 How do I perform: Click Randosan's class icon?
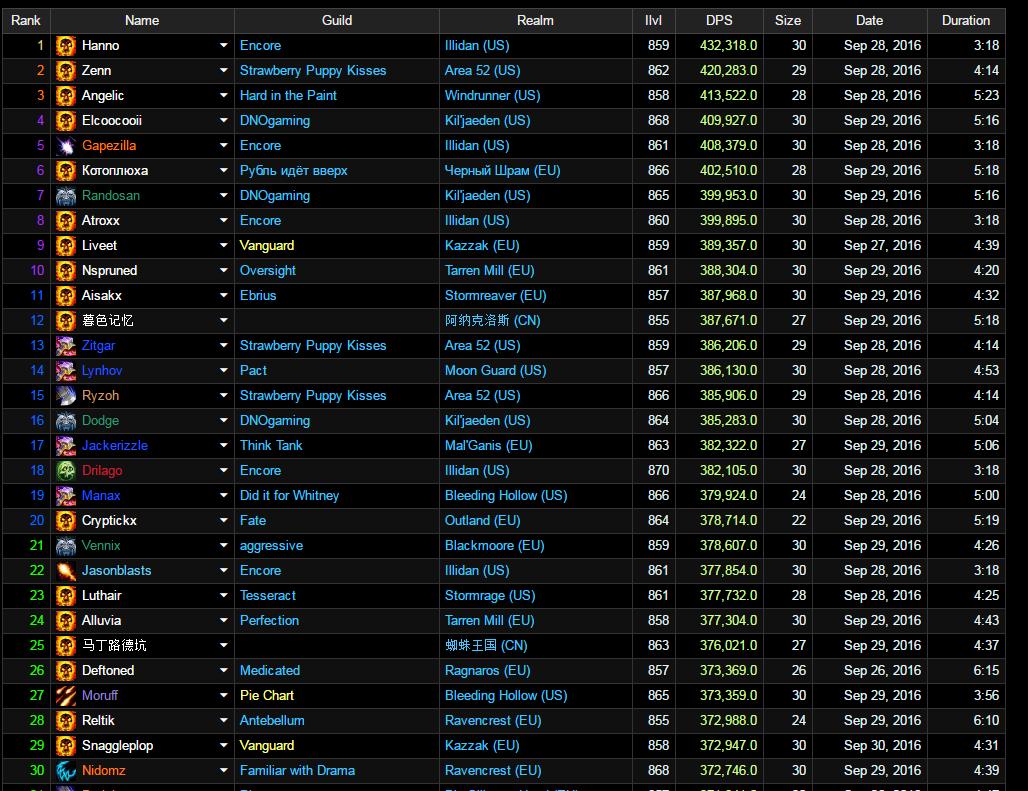tap(66, 196)
